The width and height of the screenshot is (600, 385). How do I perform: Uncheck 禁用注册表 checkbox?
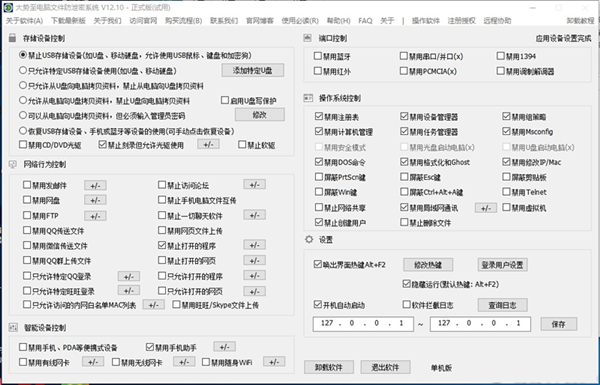point(319,116)
